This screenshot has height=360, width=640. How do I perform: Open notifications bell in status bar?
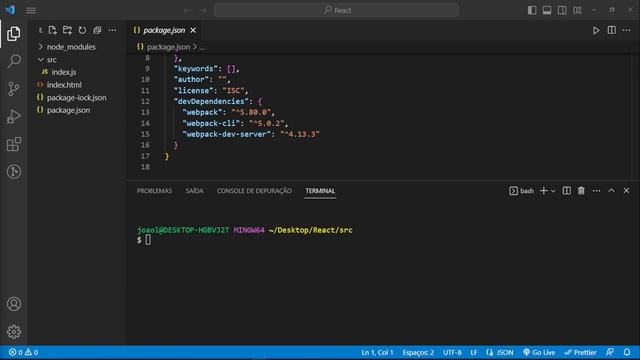(x=627, y=352)
